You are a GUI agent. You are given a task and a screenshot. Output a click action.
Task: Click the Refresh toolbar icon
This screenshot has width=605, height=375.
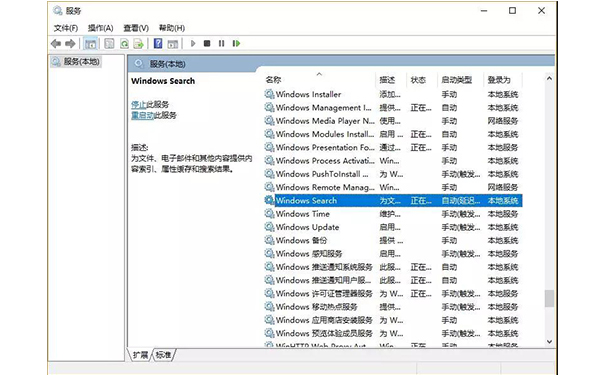pos(124,44)
